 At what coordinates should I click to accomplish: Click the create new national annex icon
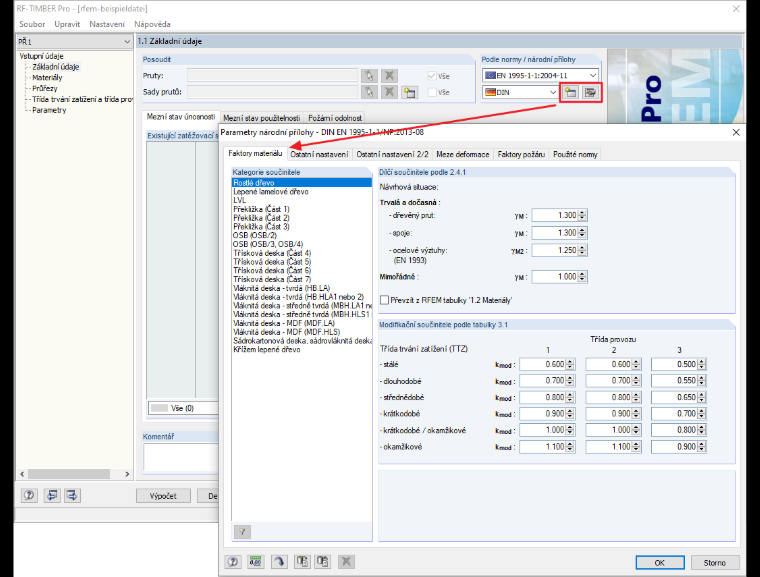(570, 92)
